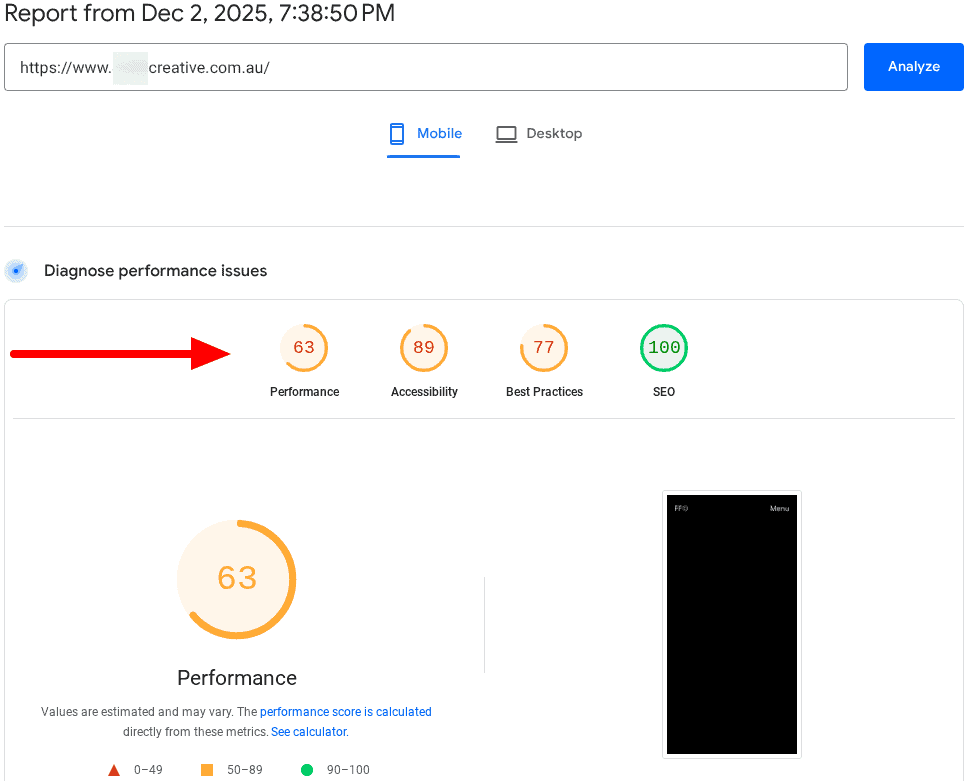Click 'Menu' inside the mobile preview
966x781 pixels.
pyautogui.click(x=779, y=509)
